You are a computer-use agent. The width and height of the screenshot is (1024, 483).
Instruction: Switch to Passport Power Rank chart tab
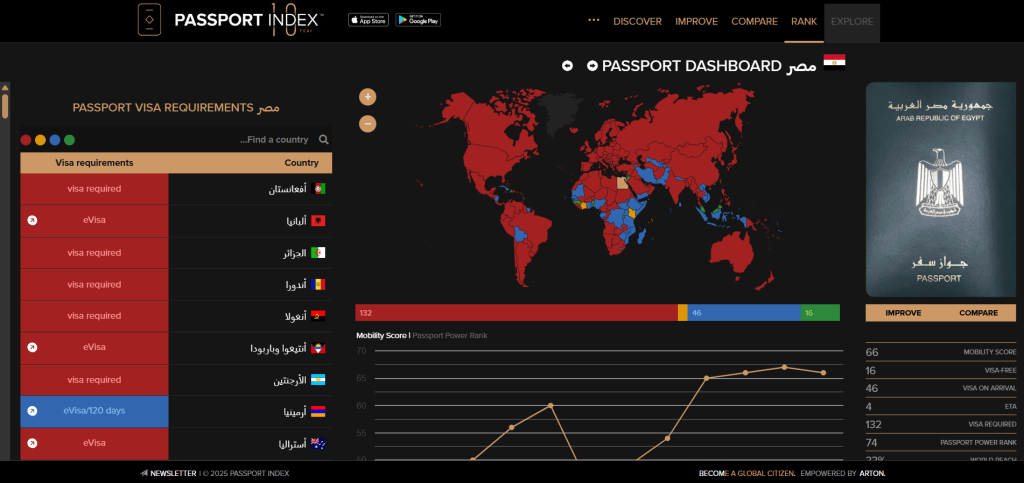pos(450,335)
